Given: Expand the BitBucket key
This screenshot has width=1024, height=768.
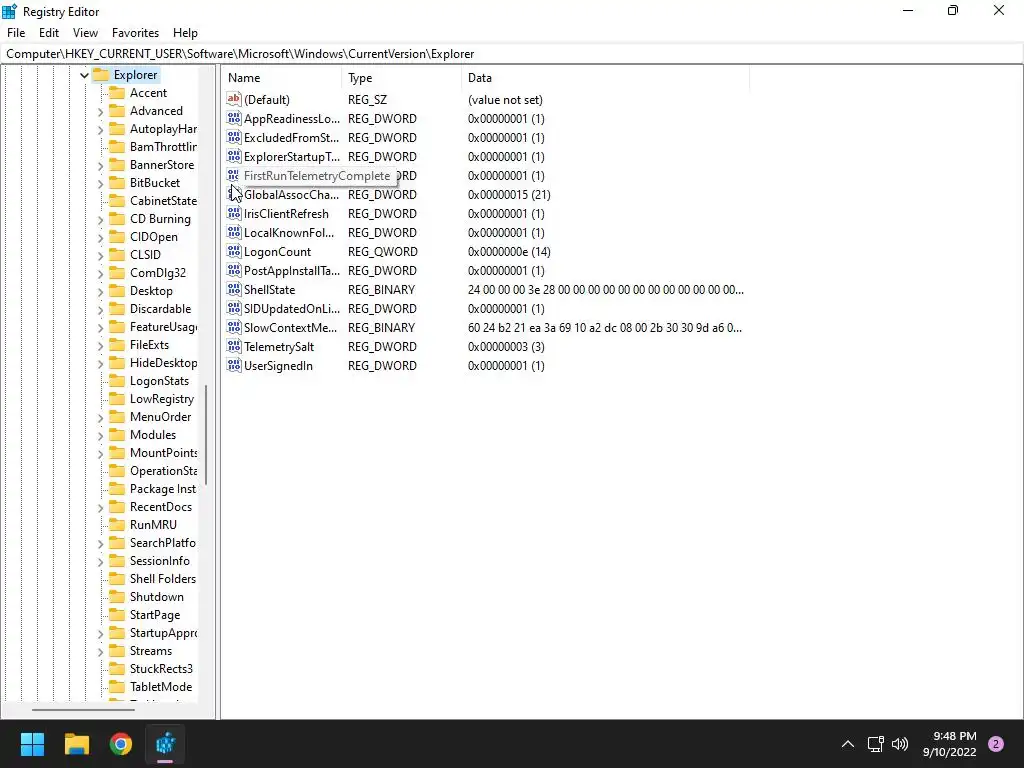Looking at the screenshot, I should click(x=100, y=184).
